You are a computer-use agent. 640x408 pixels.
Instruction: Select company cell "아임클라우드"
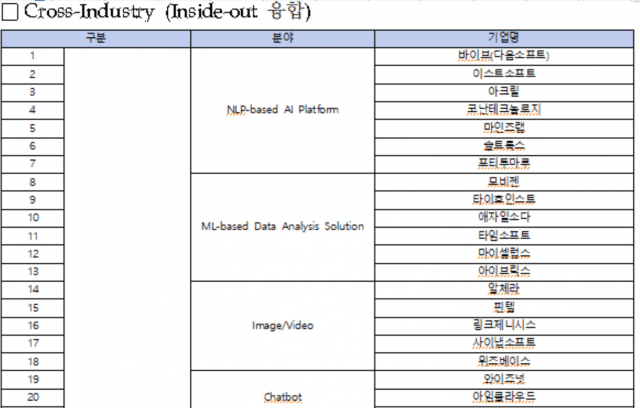pos(504,397)
